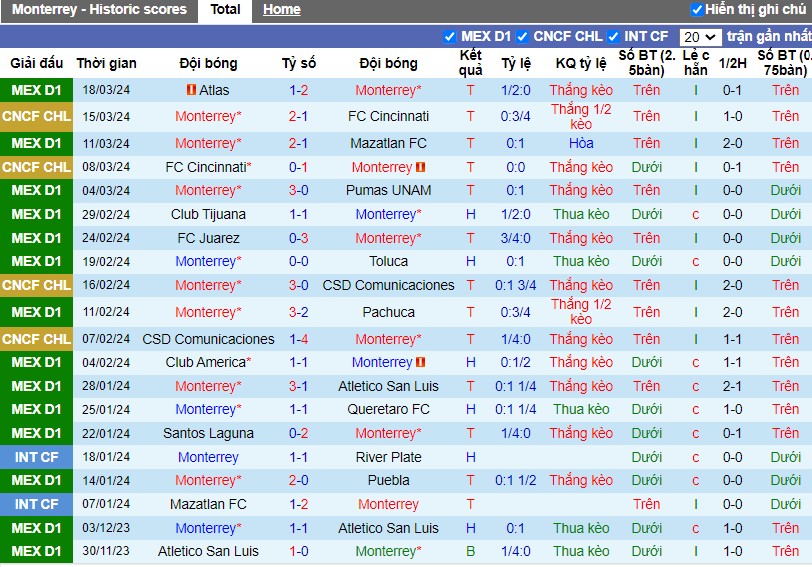812x567 pixels.
Task: Uncheck the MEX D1 league filter
Action: 449,37
